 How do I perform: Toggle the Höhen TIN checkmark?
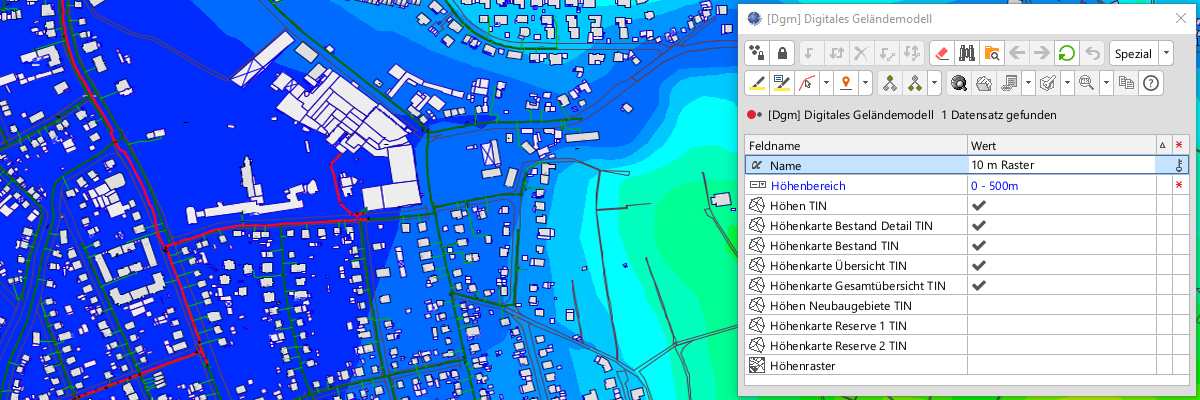point(979,205)
